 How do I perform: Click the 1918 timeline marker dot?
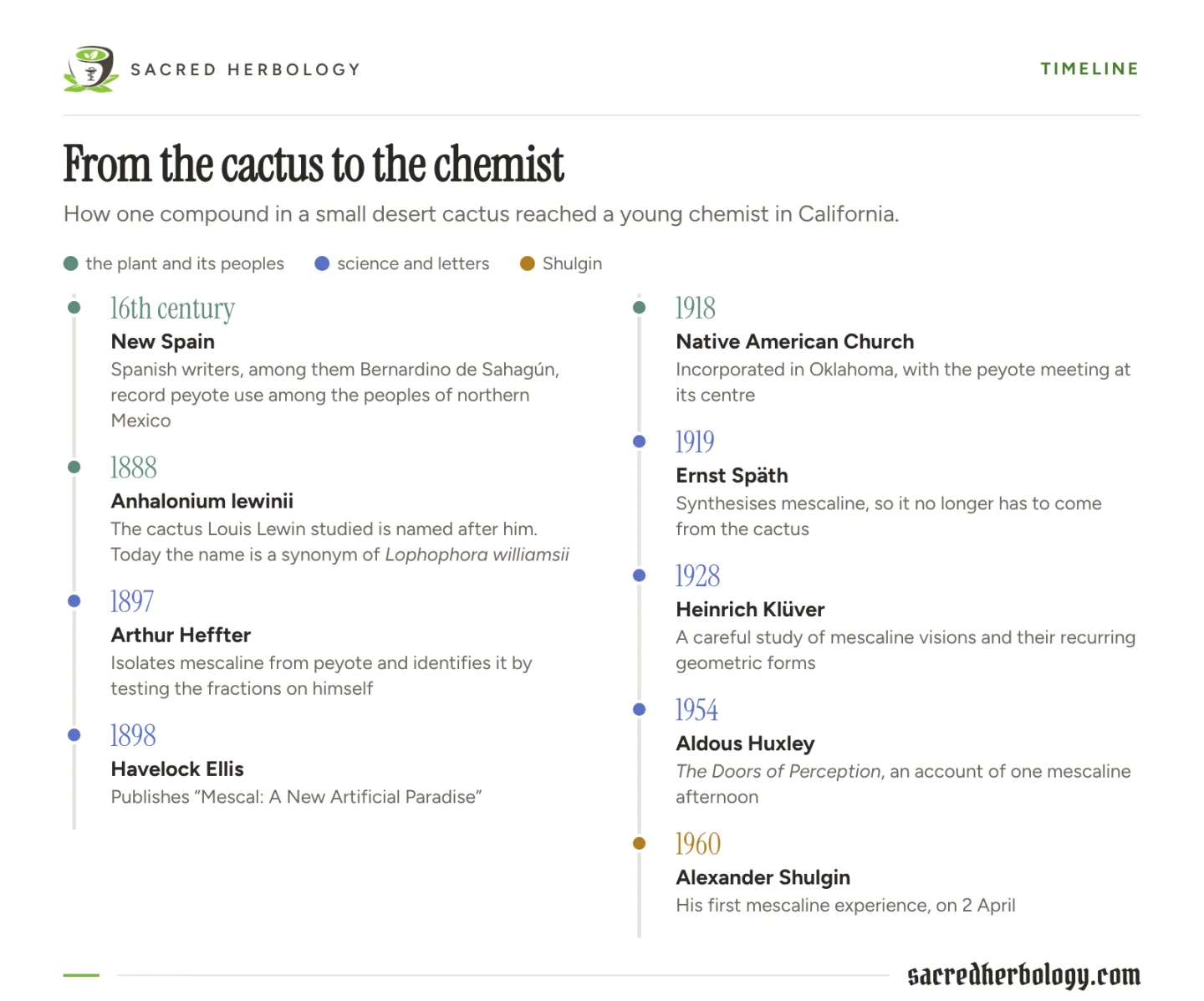point(640,308)
